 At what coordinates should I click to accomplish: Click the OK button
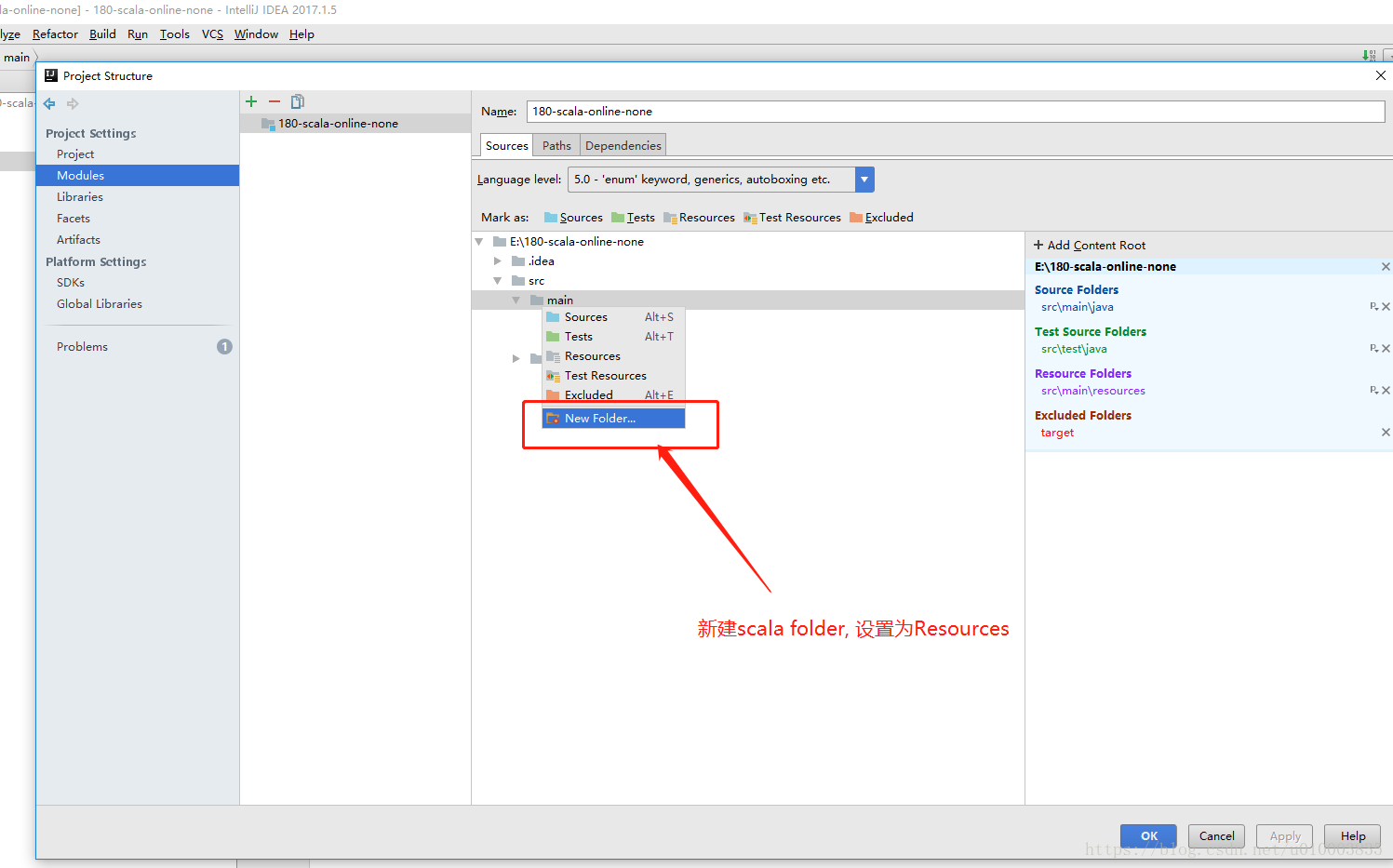[x=1148, y=836]
